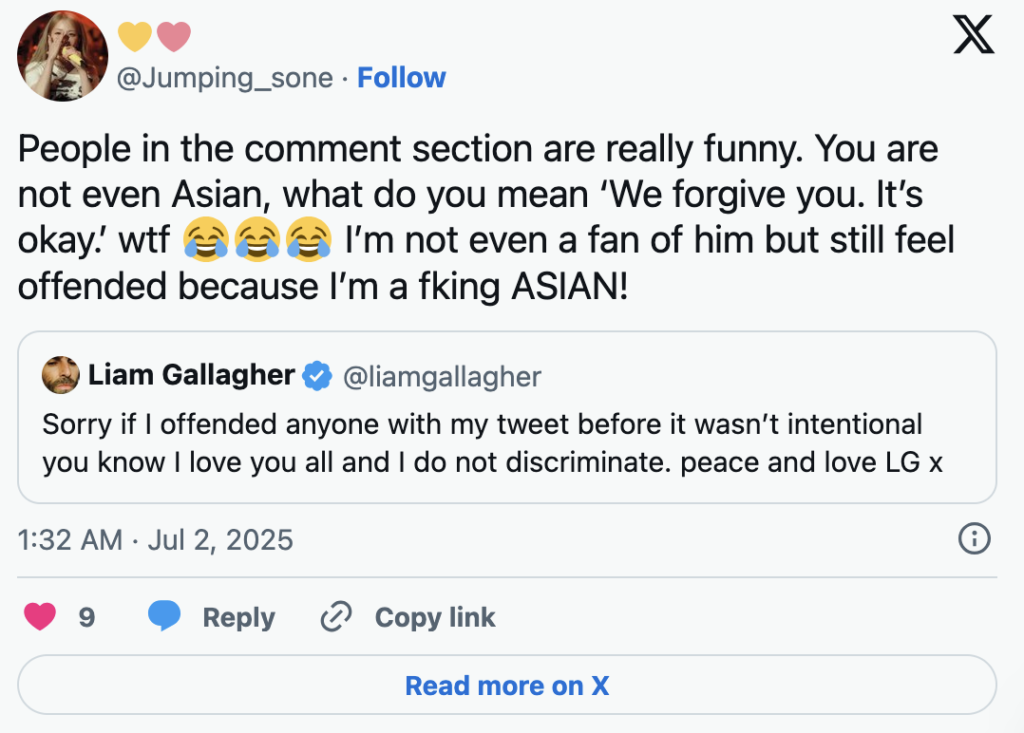The image size is (1024, 733).
Task: Click the copy link chain icon
Action: point(334,618)
